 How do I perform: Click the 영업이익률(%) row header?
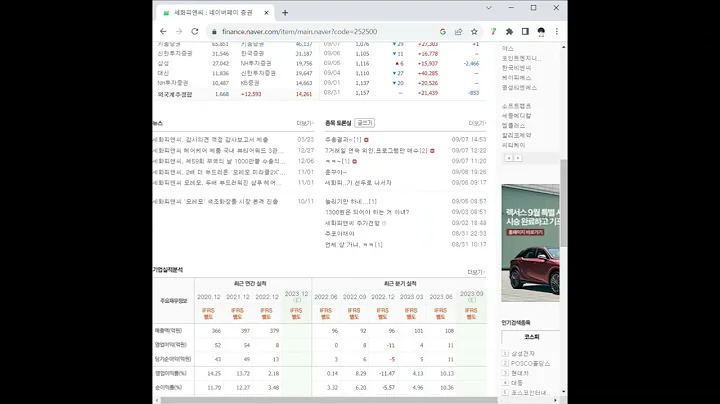[170, 373]
